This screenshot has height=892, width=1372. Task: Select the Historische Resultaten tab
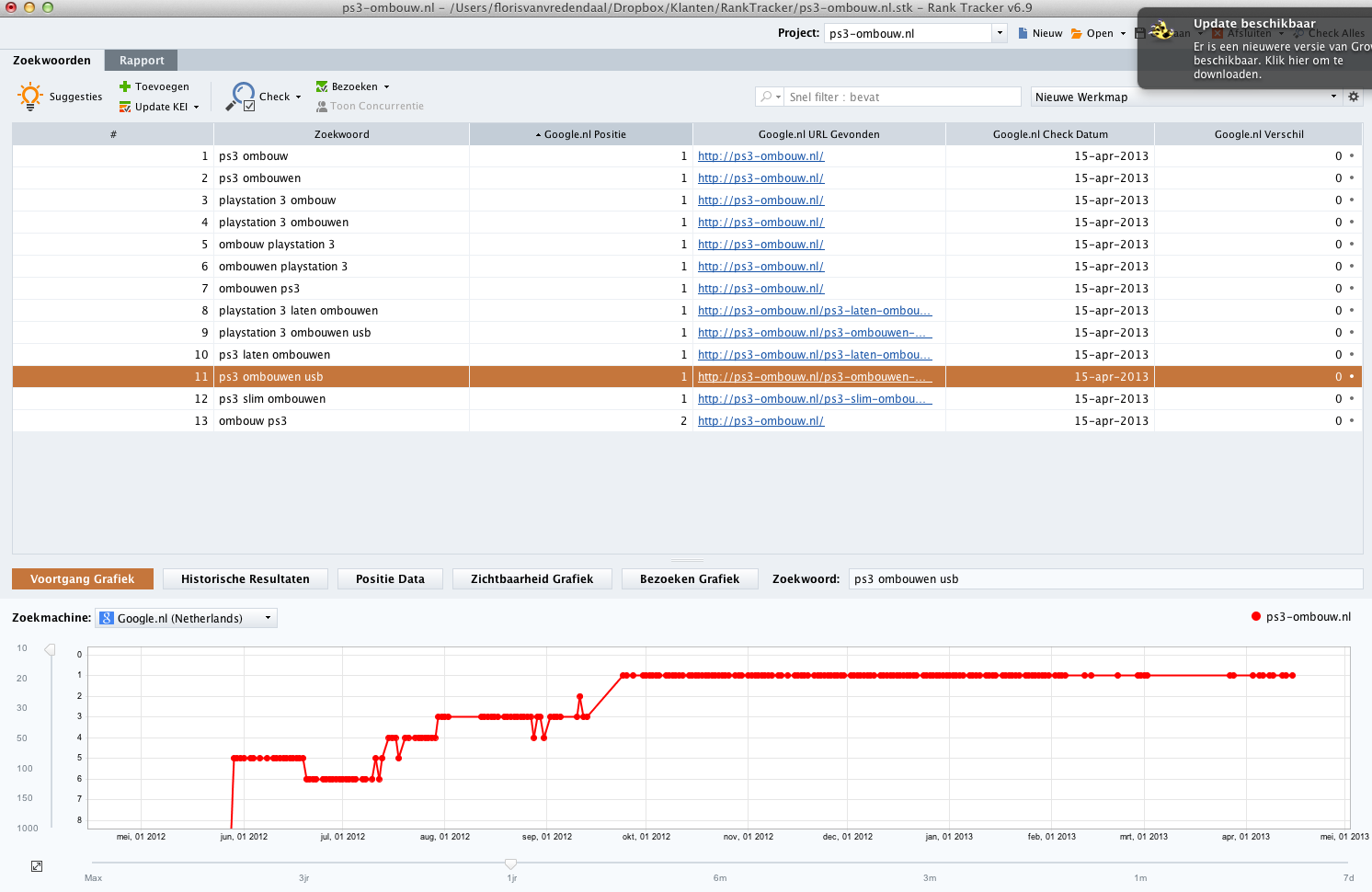tap(246, 578)
